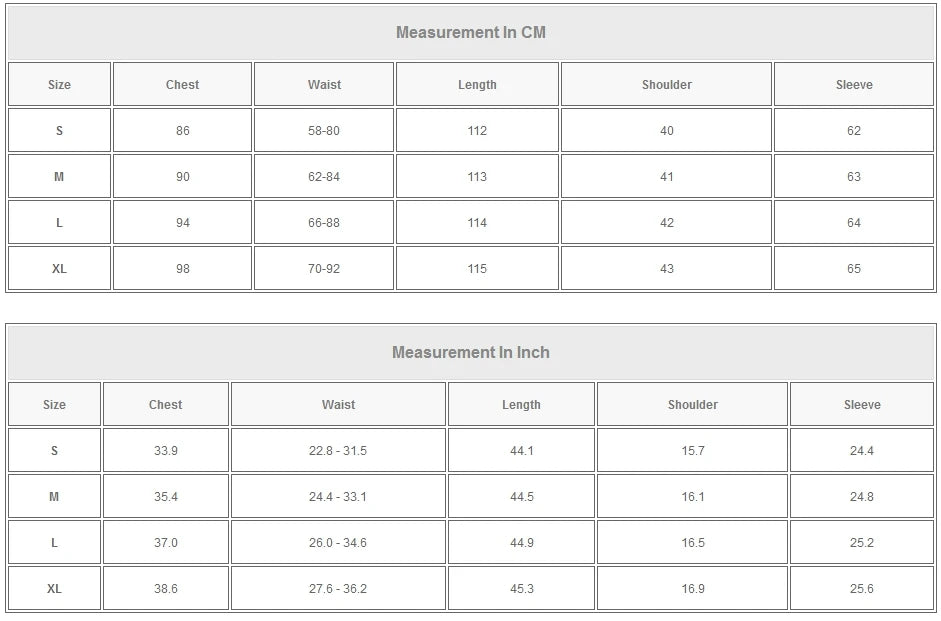The height and width of the screenshot is (621, 941).
Task: Click the shoulder value 42 cell
Action: (667, 223)
